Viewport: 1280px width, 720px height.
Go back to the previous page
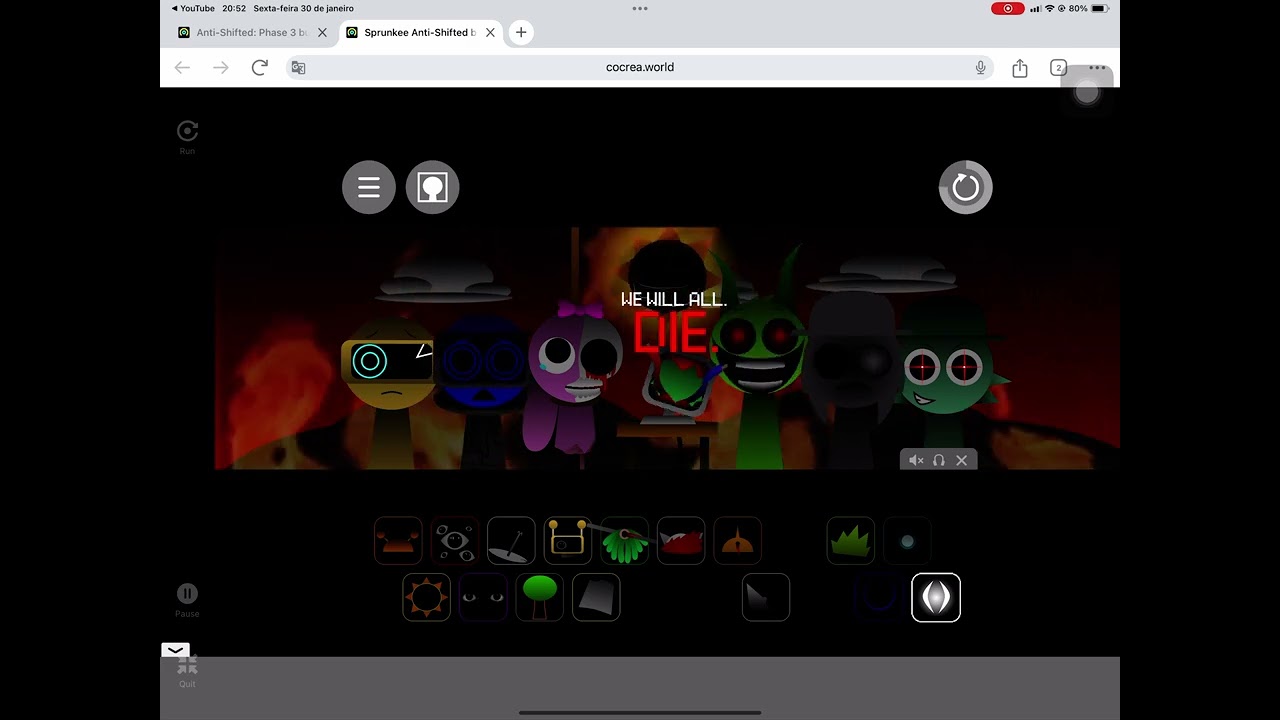pos(182,67)
